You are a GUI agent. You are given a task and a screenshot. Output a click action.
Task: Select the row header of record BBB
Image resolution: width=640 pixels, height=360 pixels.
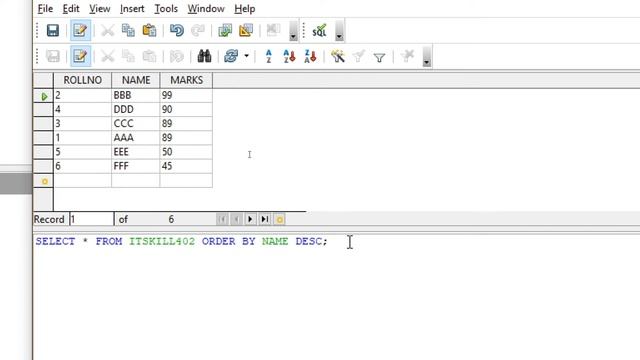43,96
